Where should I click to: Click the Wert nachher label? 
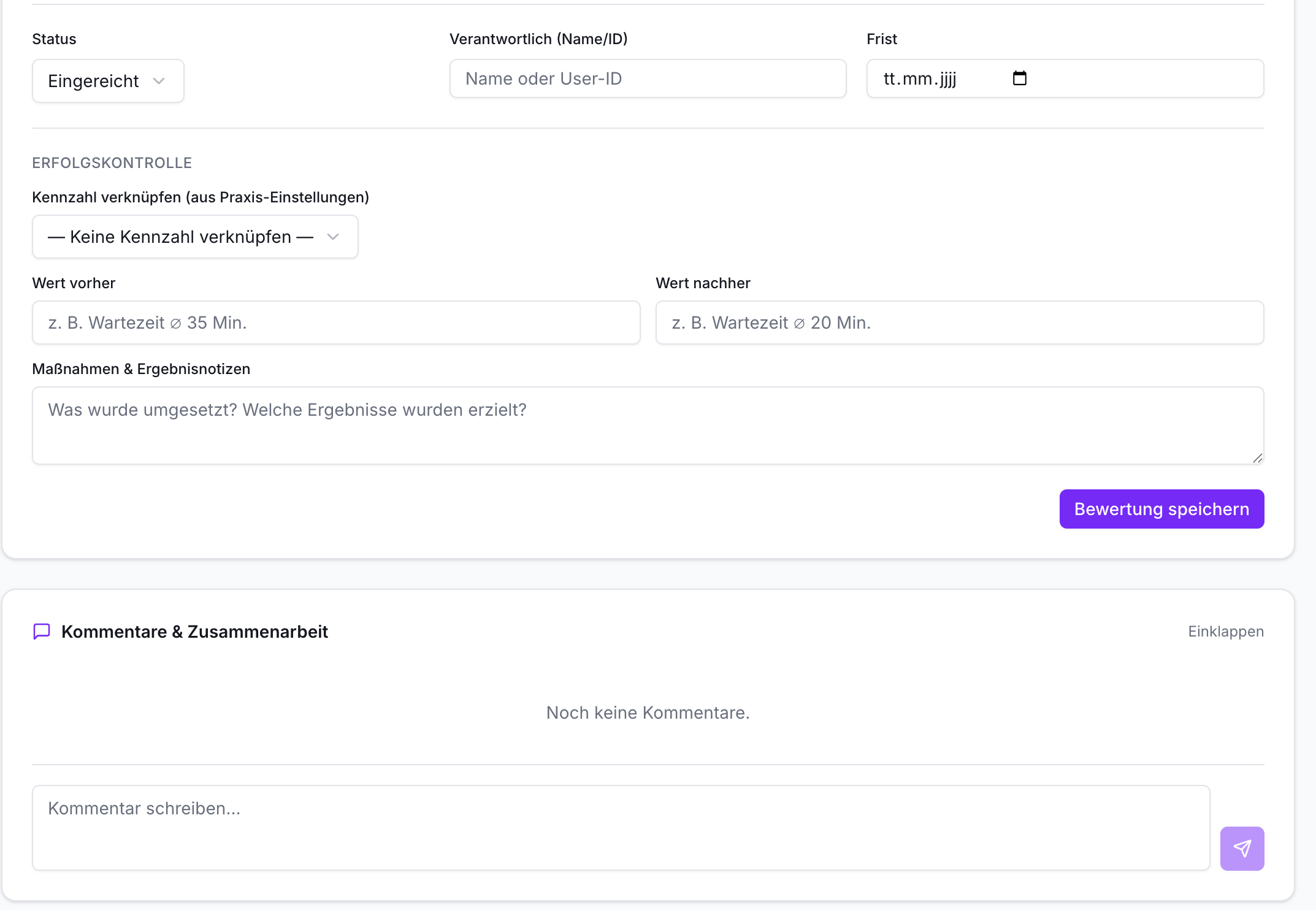[x=703, y=283]
